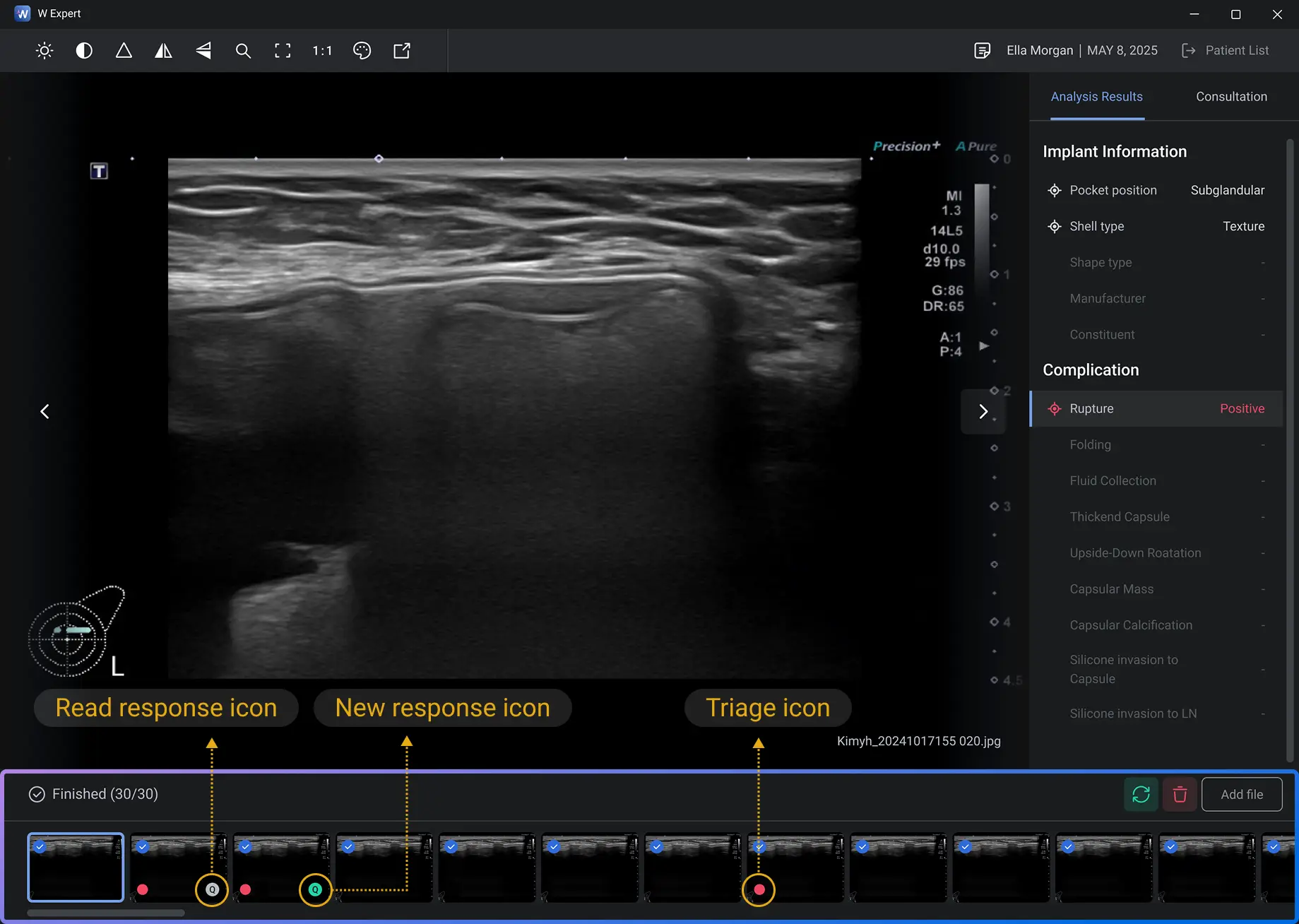This screenshot has width=1299, height=924.
Task: Delete files with the red trash icon
Action: click(x=1180, y=794)
